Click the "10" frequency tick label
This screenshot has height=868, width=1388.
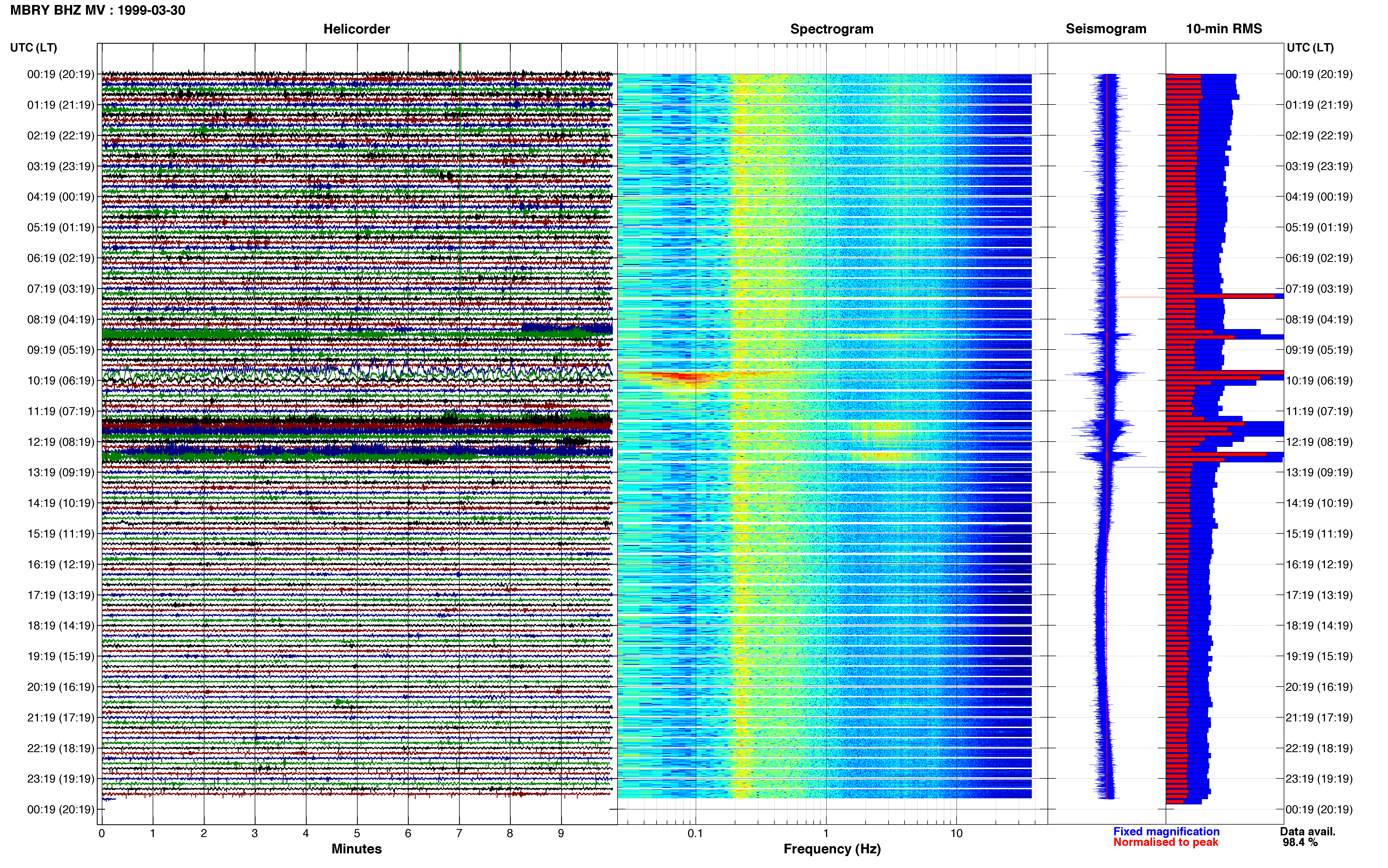956,833
